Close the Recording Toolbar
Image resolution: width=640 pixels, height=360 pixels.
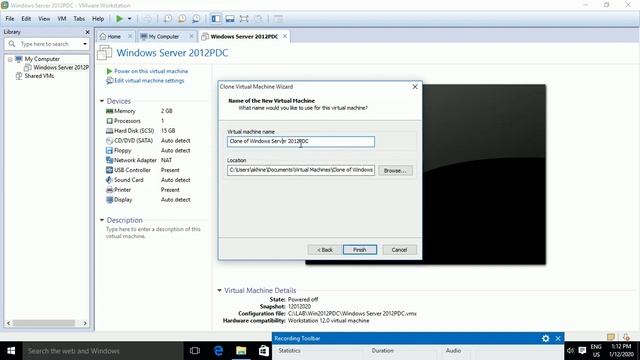coord(558,338)
